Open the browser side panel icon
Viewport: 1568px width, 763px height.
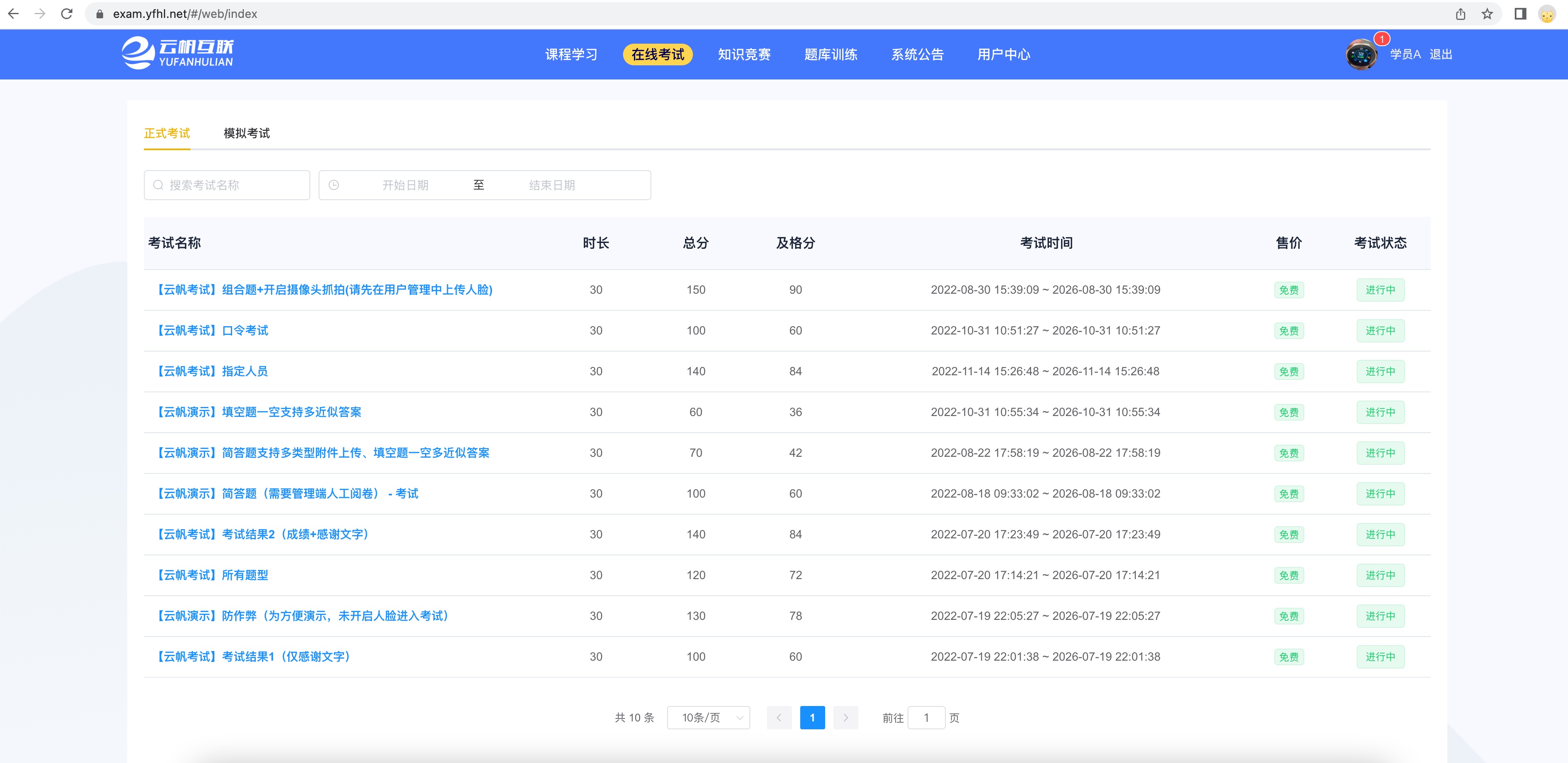(x=1521, y=13)
